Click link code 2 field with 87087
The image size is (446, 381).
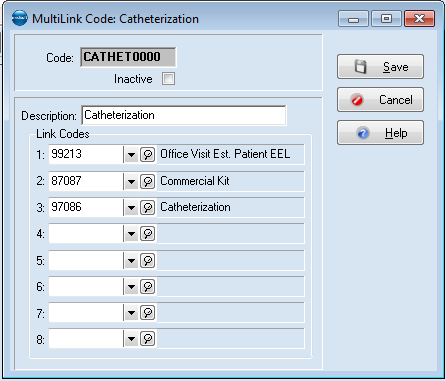pyautogui.click(x=86, y=181)
